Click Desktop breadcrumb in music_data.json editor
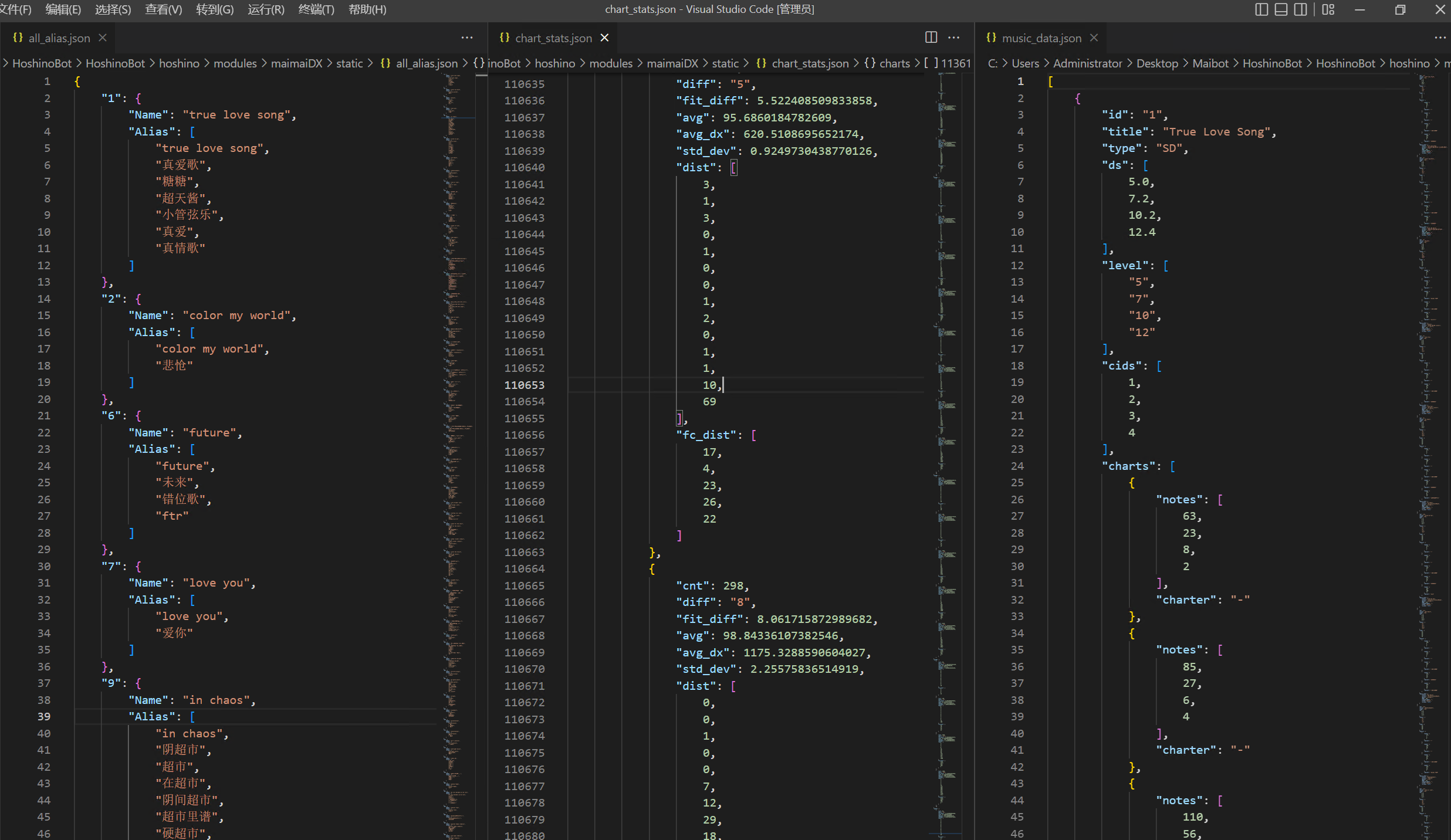Viewport: 1451px width, 840px height. coord(1157,63)
